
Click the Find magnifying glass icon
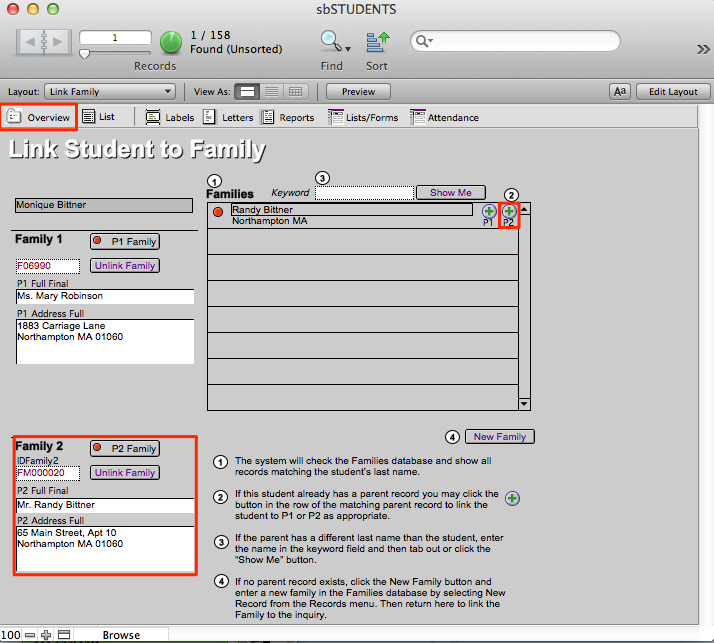point(330,41)
